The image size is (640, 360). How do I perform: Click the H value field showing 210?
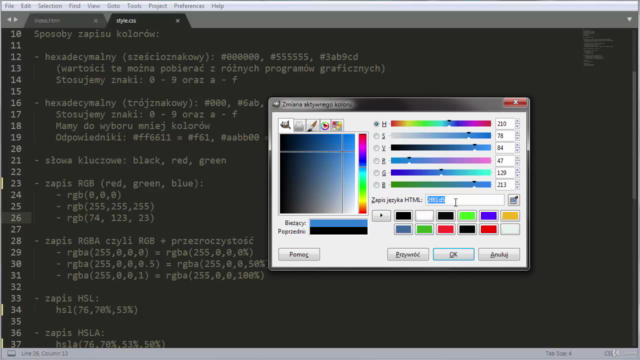pyautogui.click(x=504, y=124)
